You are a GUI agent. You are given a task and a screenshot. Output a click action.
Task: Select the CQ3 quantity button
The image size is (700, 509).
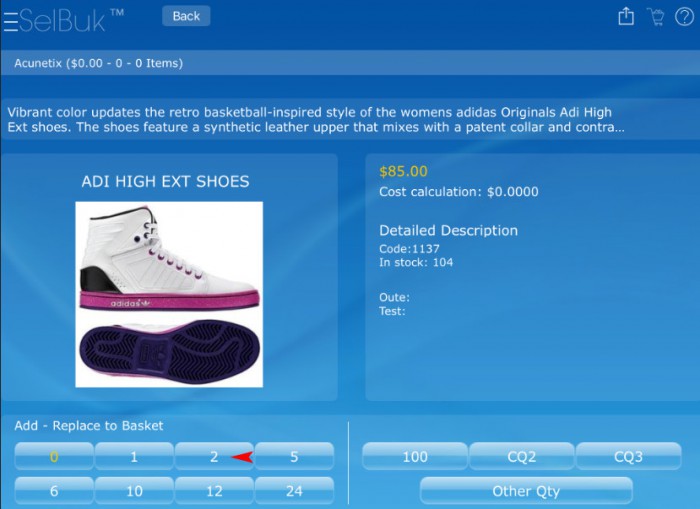pos(629,456)
